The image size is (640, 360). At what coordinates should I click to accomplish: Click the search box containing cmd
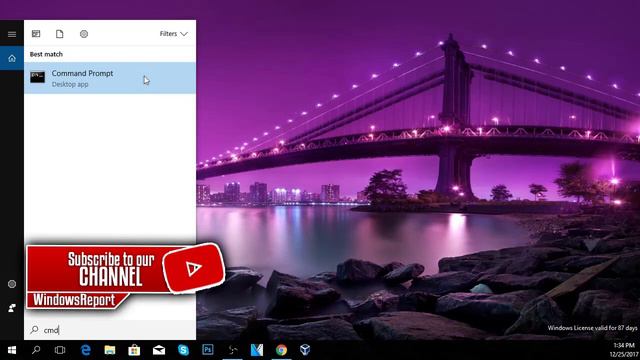pyautogui.click(x=110, y=330)
